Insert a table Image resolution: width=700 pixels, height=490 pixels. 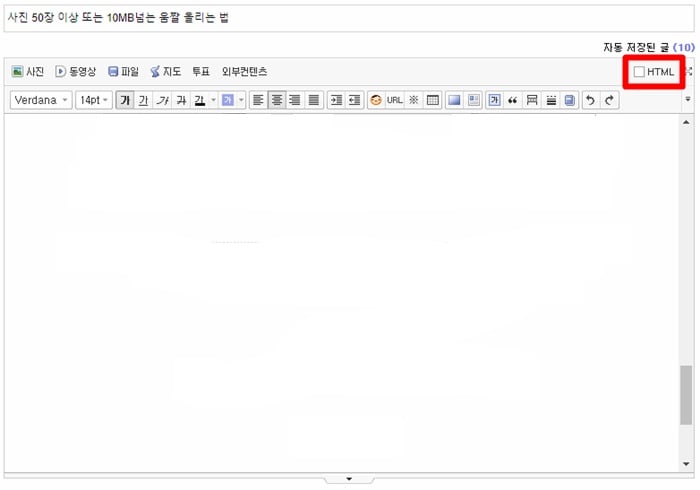432,100
